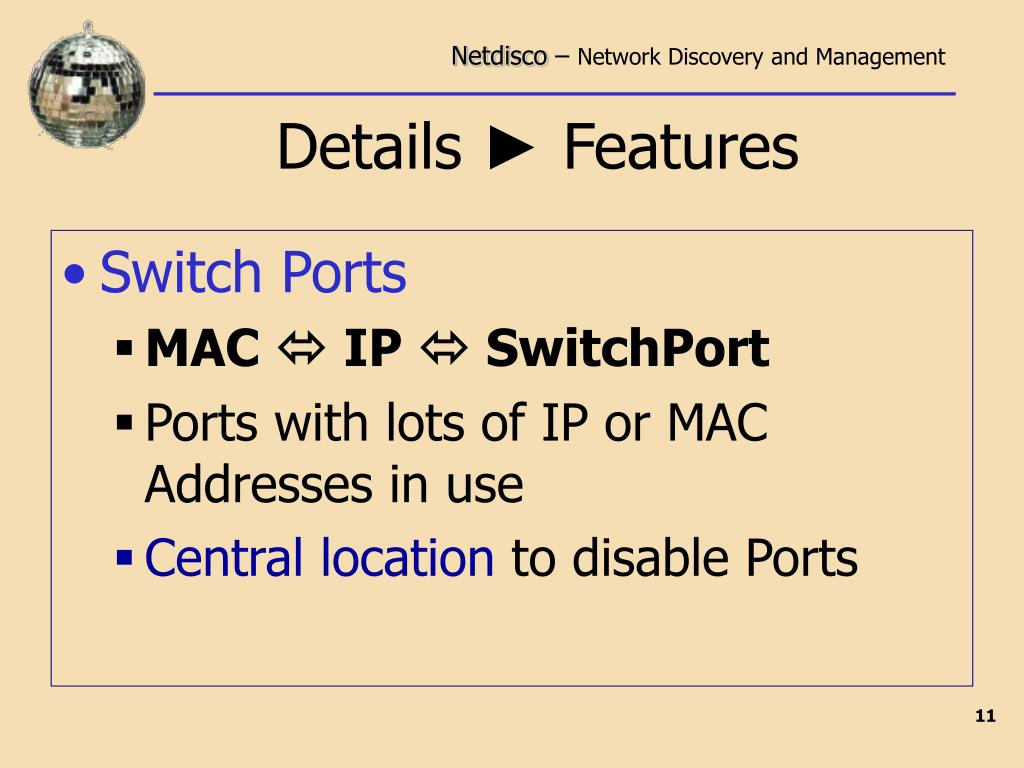Click the square bullet before Ports with lots

(124, 423)
